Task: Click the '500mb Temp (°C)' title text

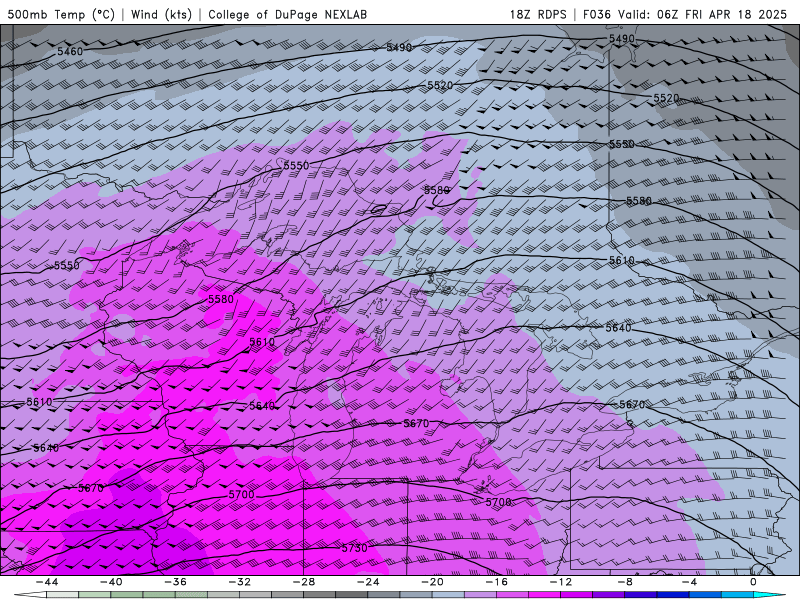Action: (x=61, y=14)
